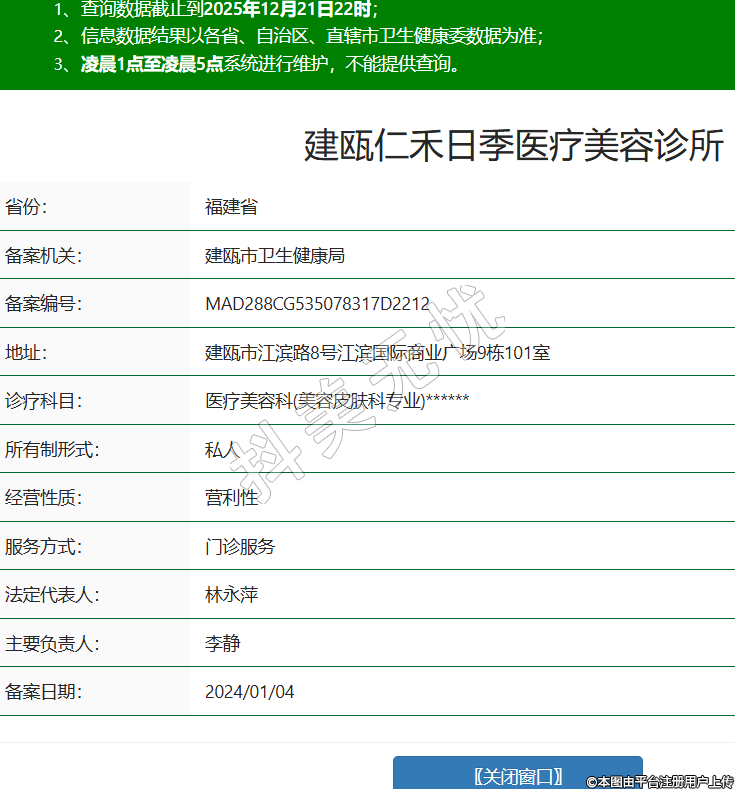Click the address text 建瓯市江滨路8号
Screen dimensions: 735x789
(270, 353)
